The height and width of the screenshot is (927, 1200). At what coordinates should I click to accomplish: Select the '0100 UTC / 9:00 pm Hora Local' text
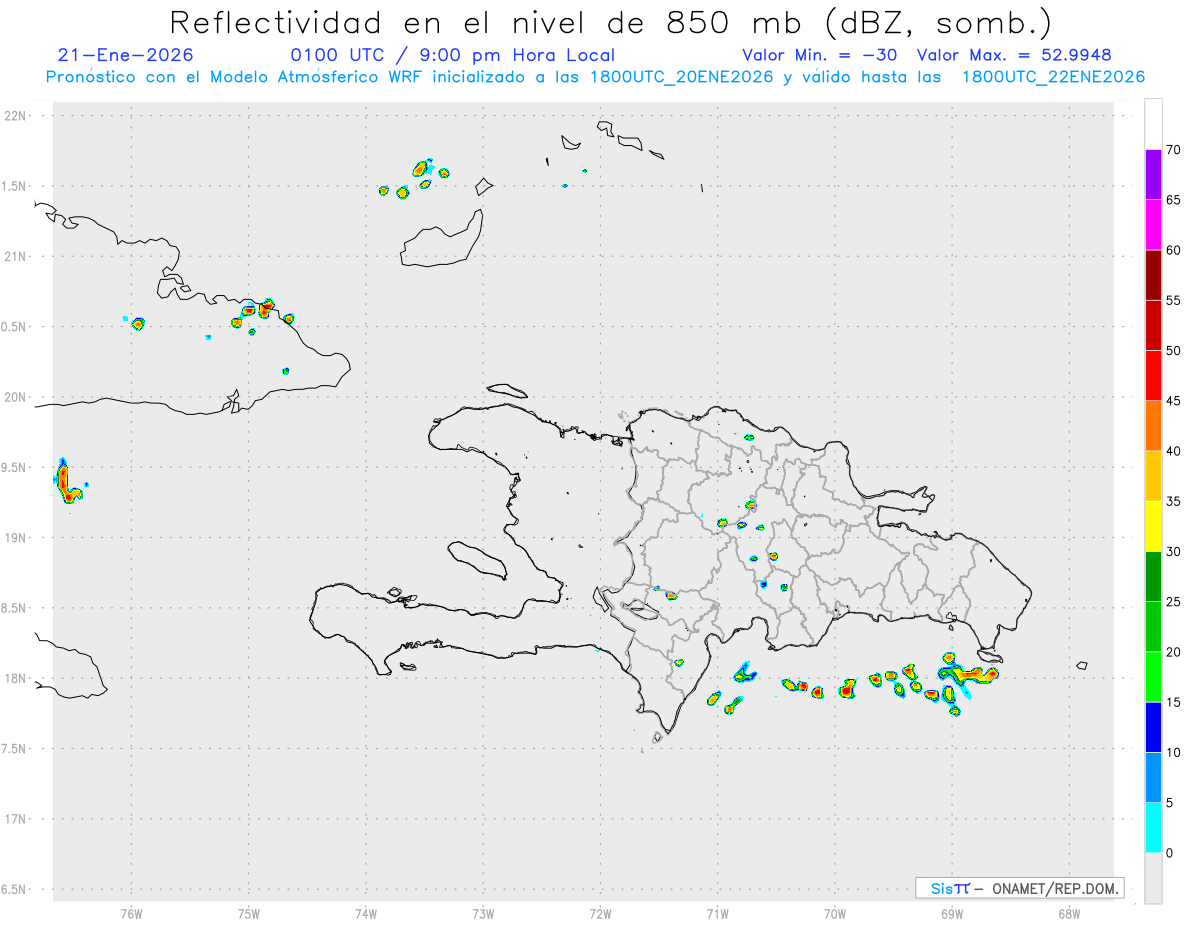[453, 55]
